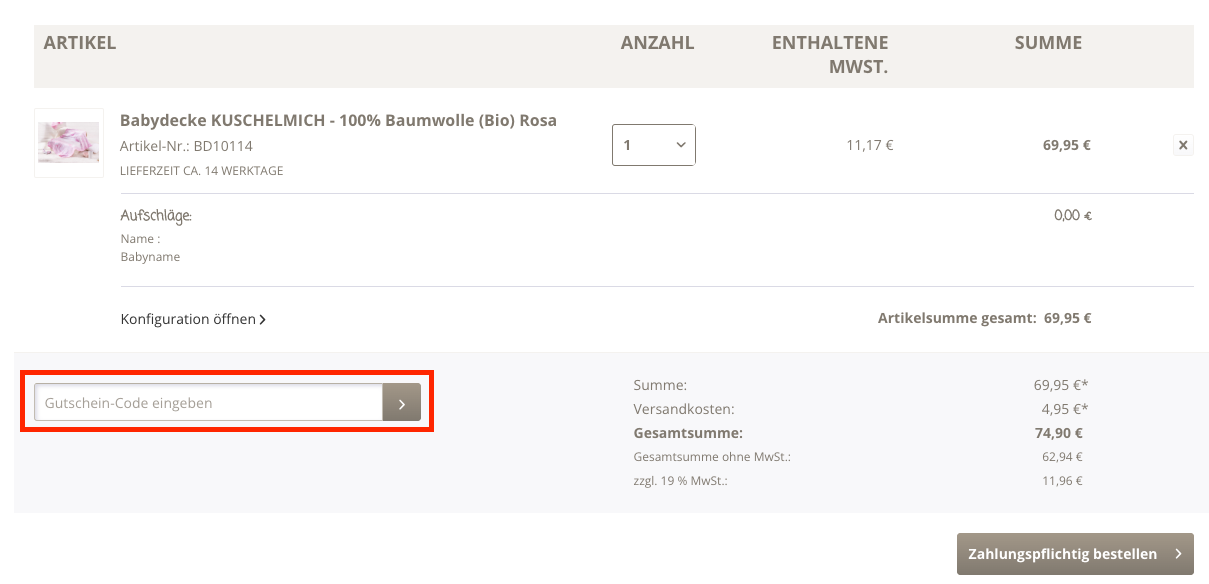This screenshot has height=584, width=1209.
Task: Open the pink baby blanket thumbnail
Action: pos(69,143)
